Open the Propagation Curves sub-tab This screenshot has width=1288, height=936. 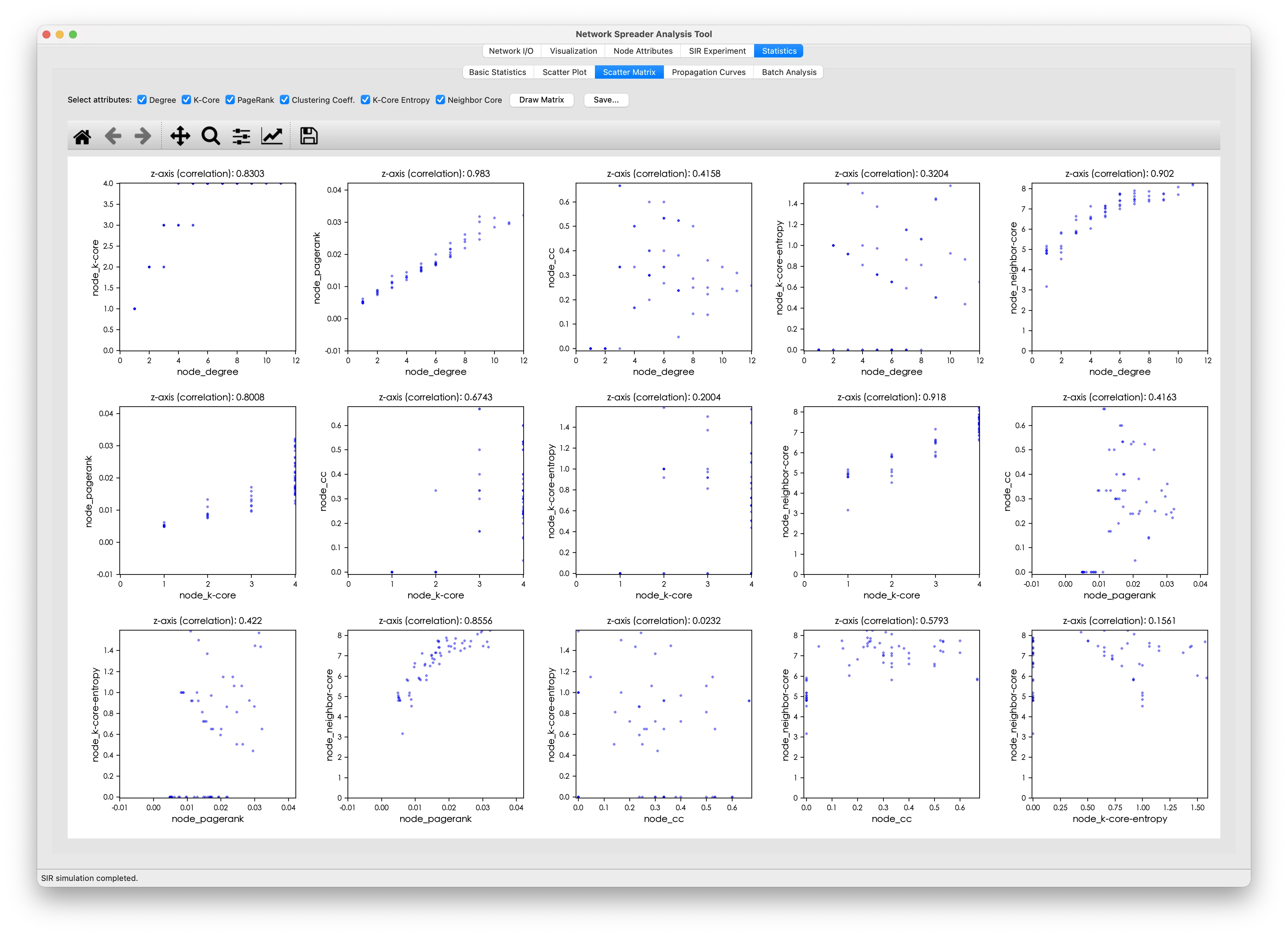708,72
